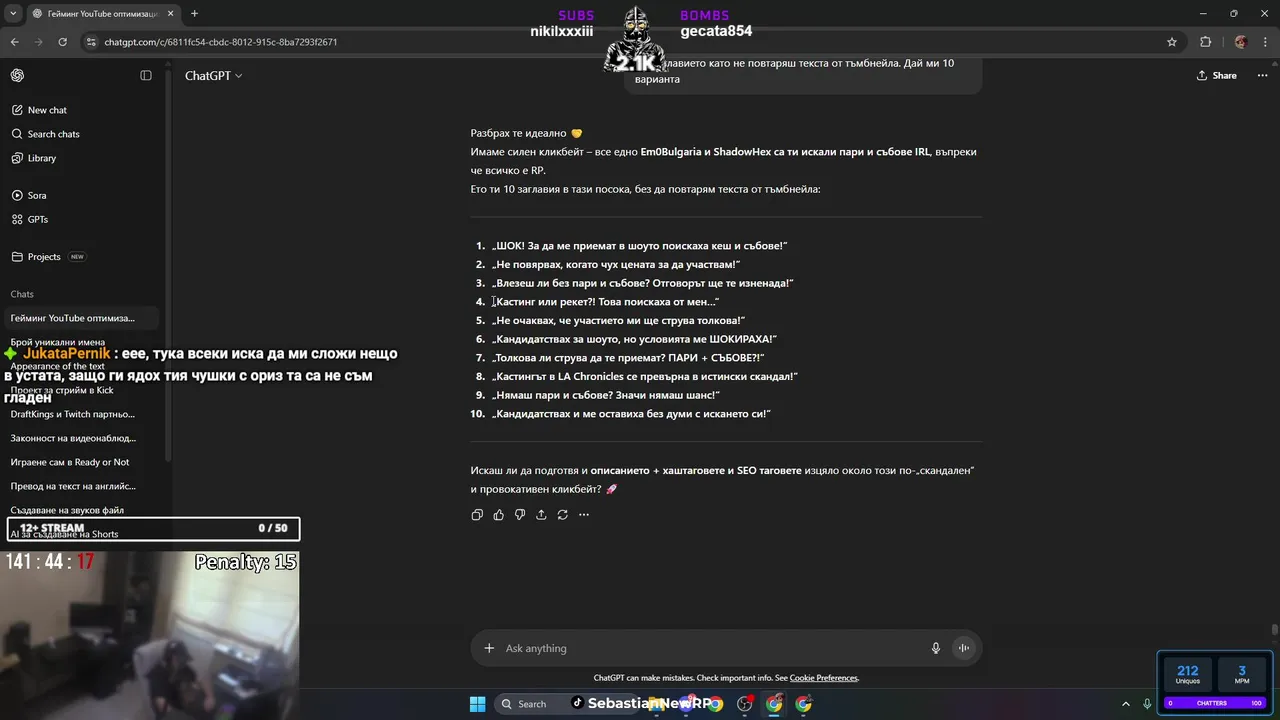Viewport: 1280px width, 720px height.
Task: Give the response a thumbs down
Action: point(520,515)
